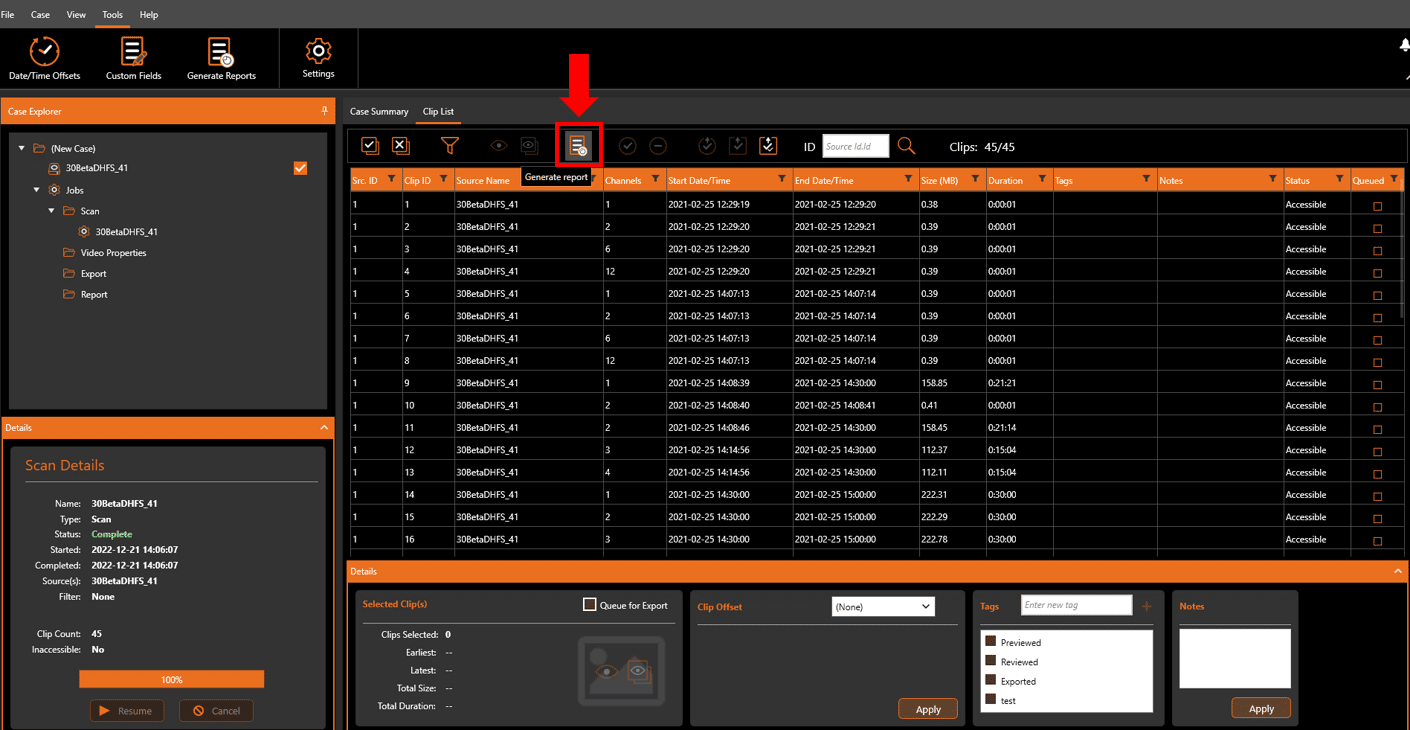Collapse the bottom Details panel chevron
The height and width of the screenshot is (730, 1410).
tap(1398, 571)
